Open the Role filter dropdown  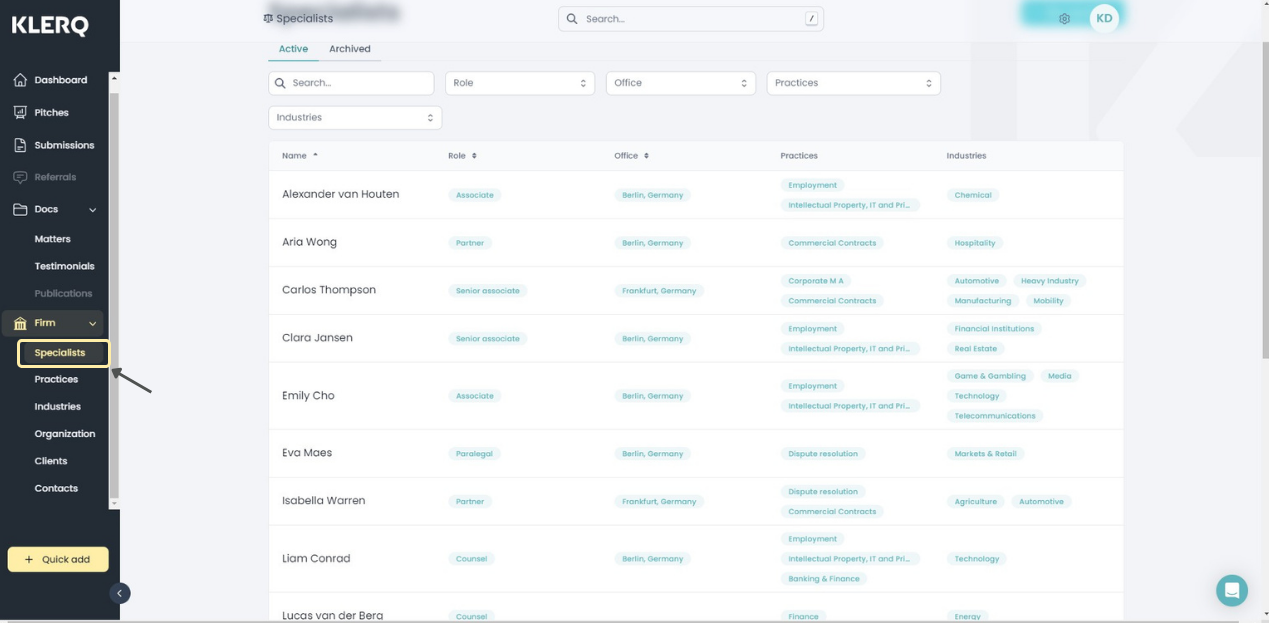[x=520, y=83]
